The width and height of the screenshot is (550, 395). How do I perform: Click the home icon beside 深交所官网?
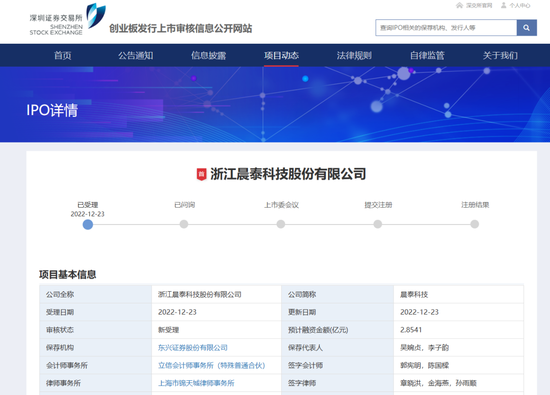[459, 5]
